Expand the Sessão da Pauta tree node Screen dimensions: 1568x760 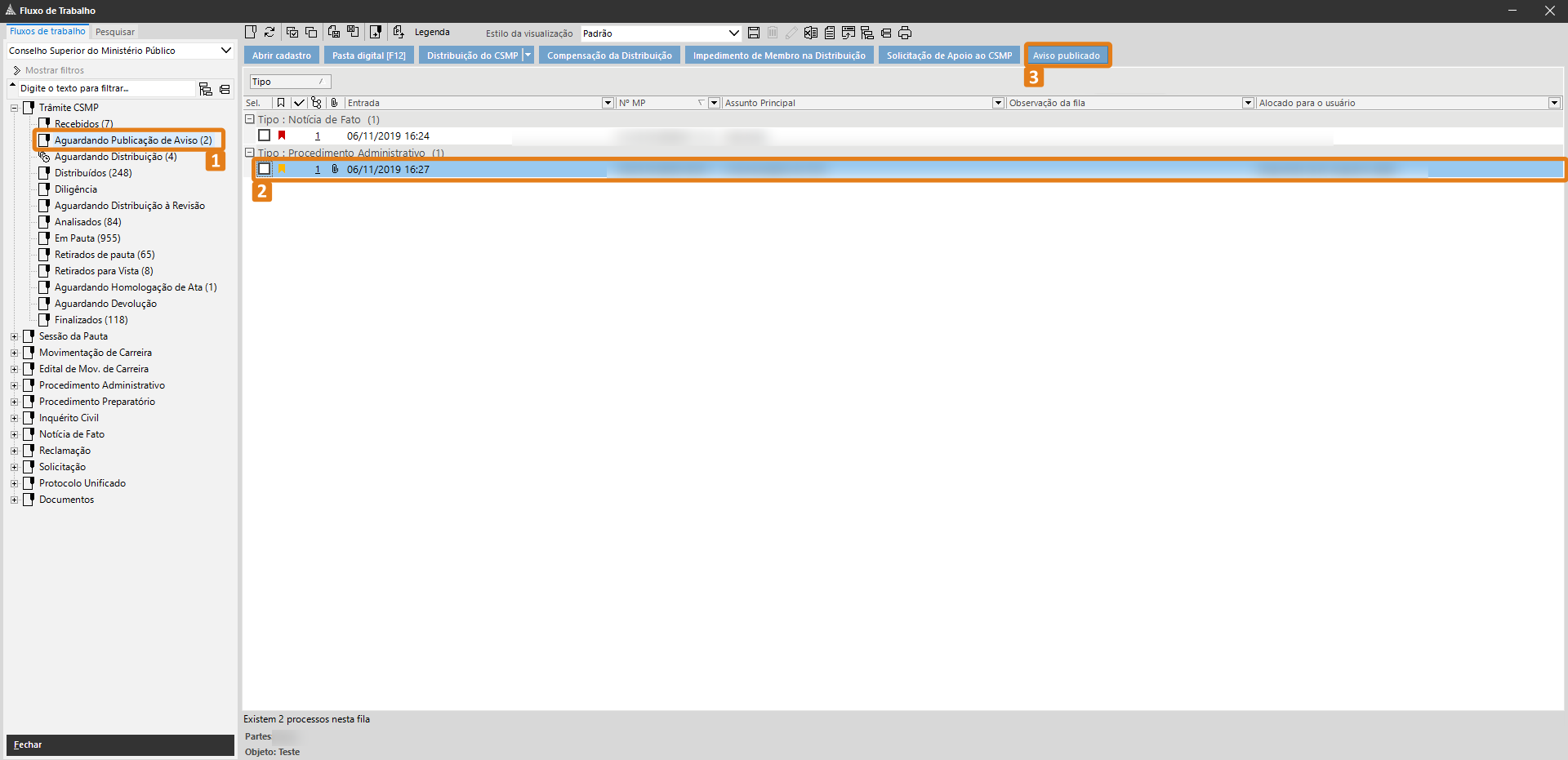[x=14, y=336]
